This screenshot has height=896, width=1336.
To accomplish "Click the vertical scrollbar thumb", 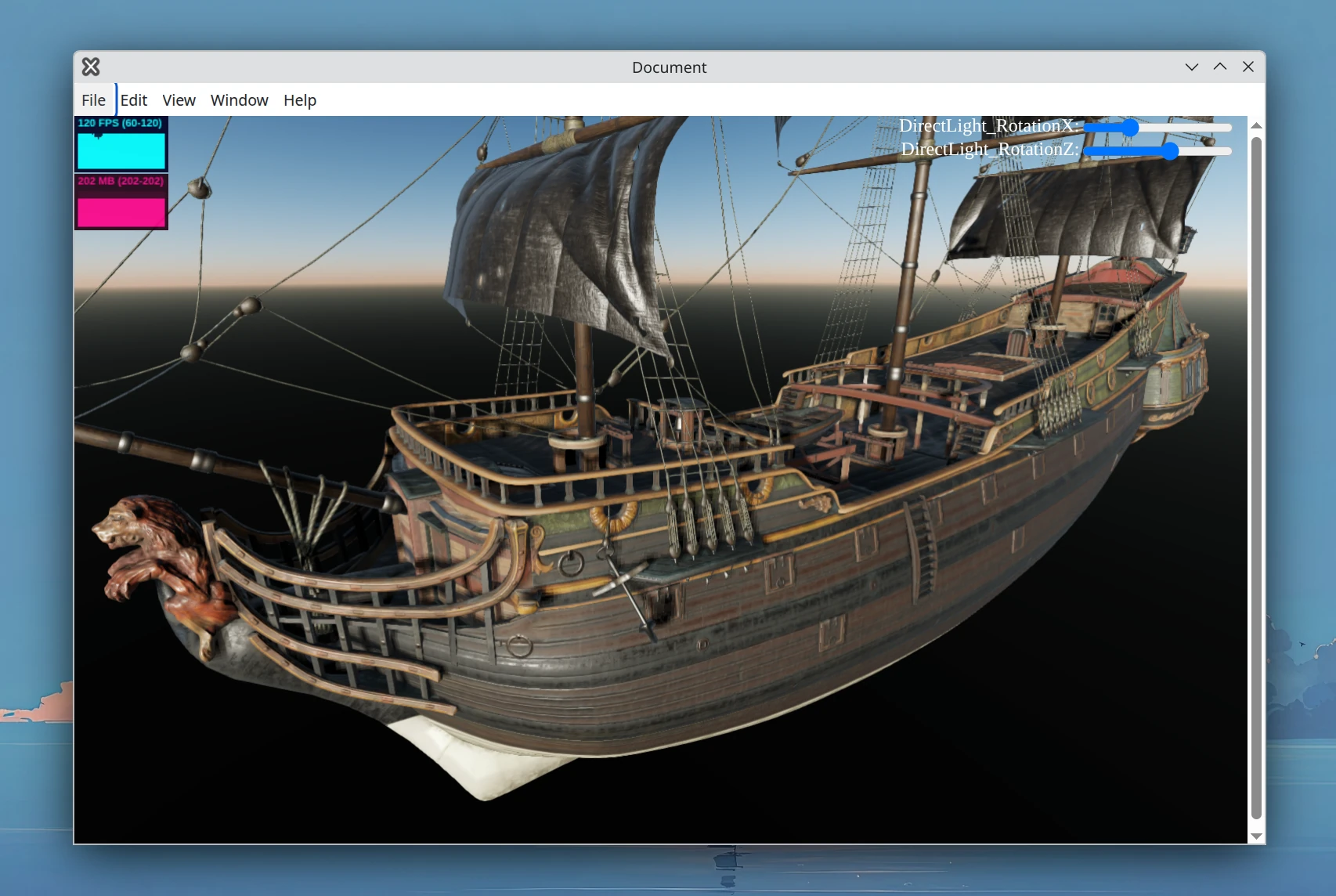I will pos(1256,478).
